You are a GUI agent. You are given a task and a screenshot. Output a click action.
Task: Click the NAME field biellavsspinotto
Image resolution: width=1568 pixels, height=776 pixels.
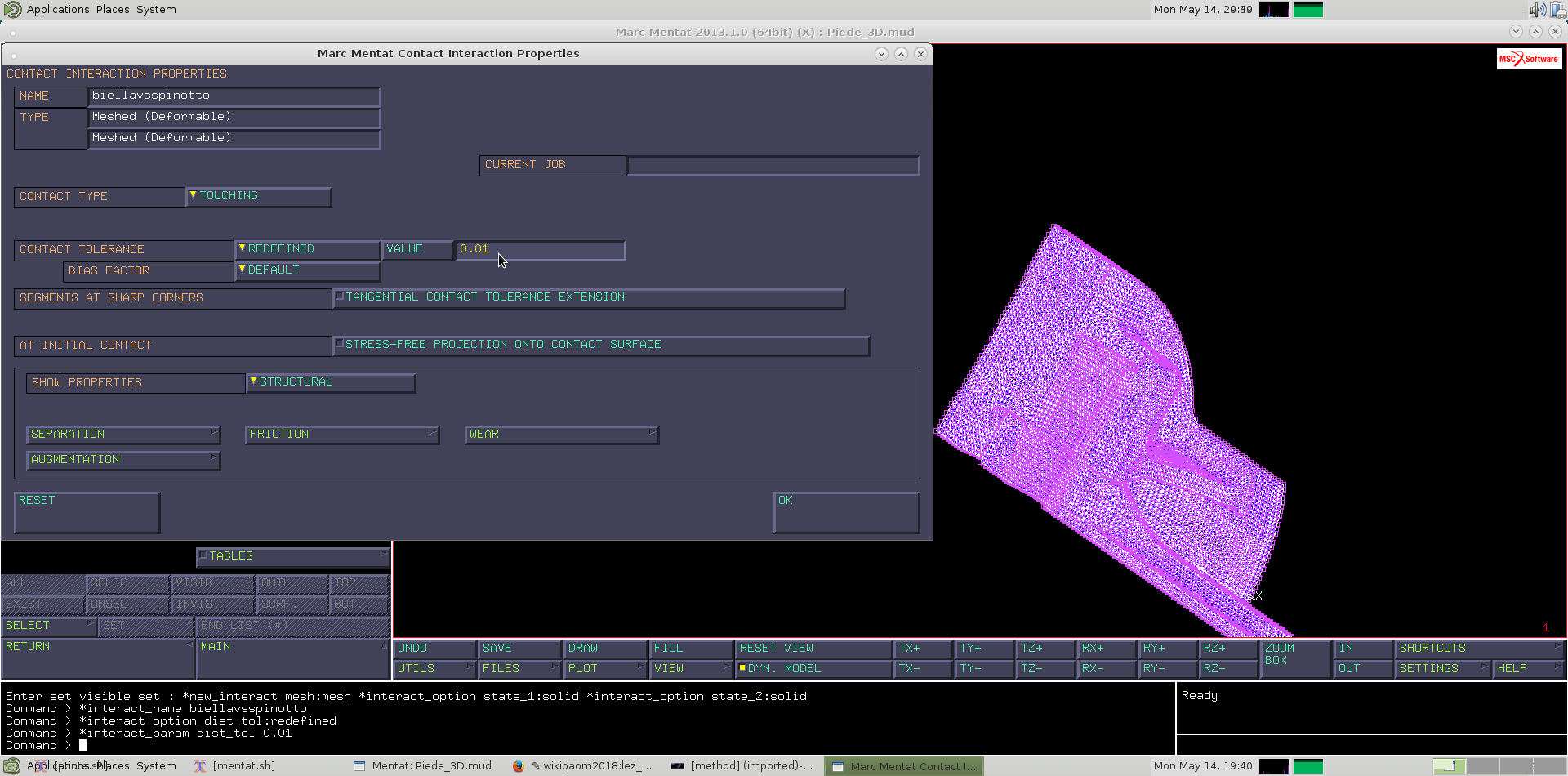(x=234, y=96)
